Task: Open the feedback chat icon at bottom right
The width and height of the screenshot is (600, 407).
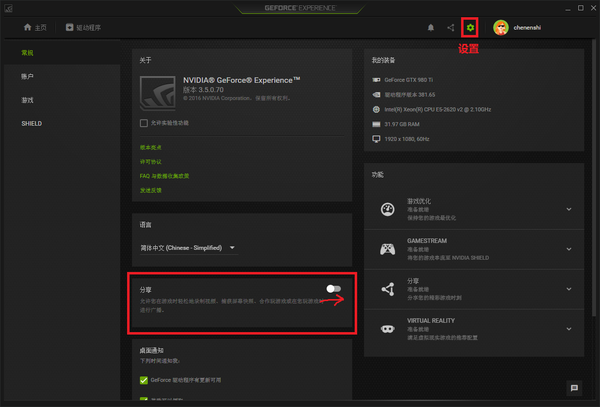Action: pyautogui.click(x=574, y=388)
